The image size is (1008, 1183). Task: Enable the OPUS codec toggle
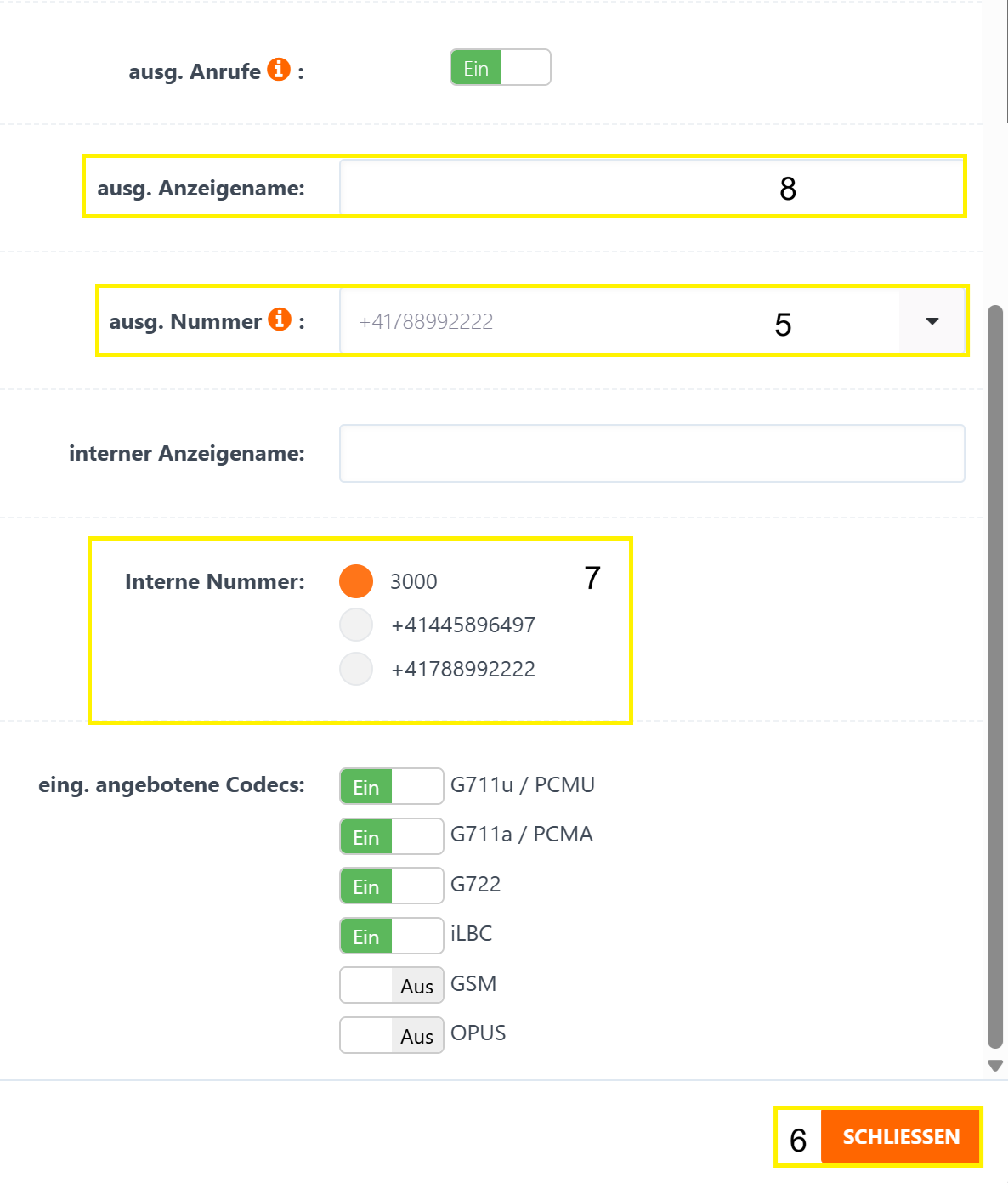point(392,1035)
